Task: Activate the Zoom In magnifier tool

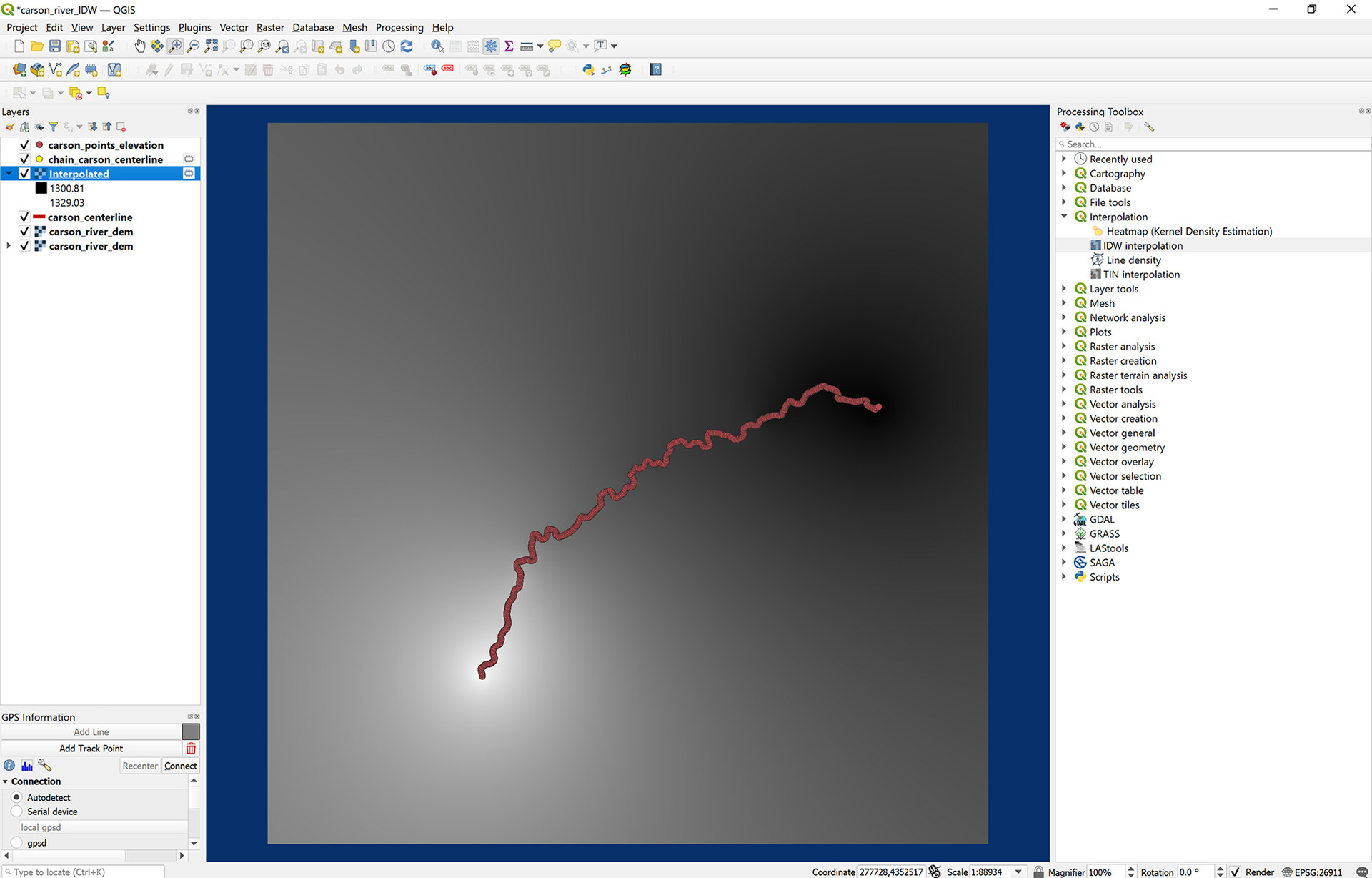Action: [x=175, y=46]
